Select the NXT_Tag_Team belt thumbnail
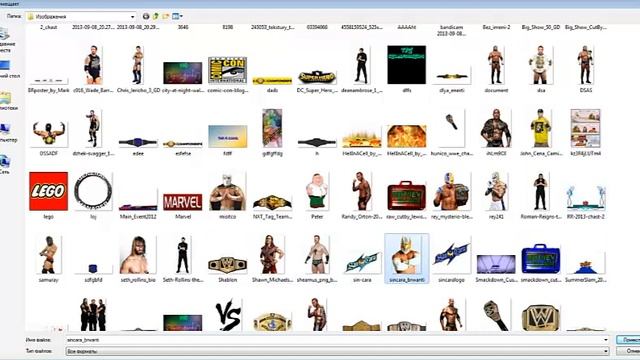This screenshot has height=360, width=640. pyautogui.click(x=272, y=202)
